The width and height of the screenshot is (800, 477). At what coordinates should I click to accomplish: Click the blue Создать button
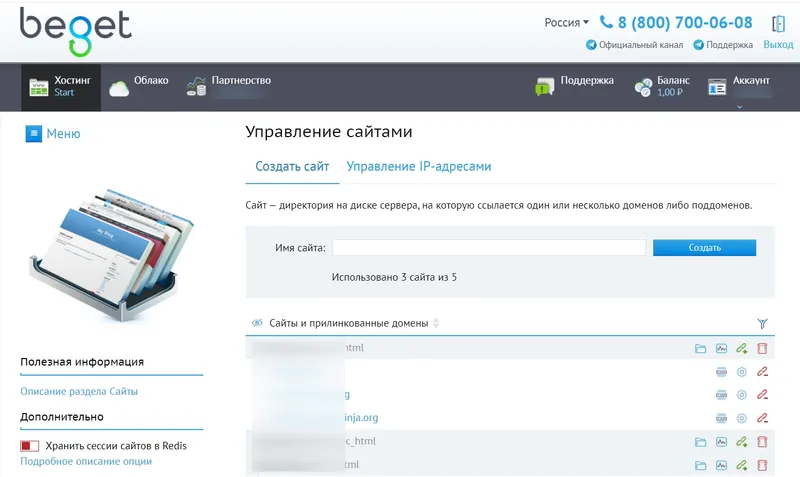pyautogui.click(x=704, y=248)
